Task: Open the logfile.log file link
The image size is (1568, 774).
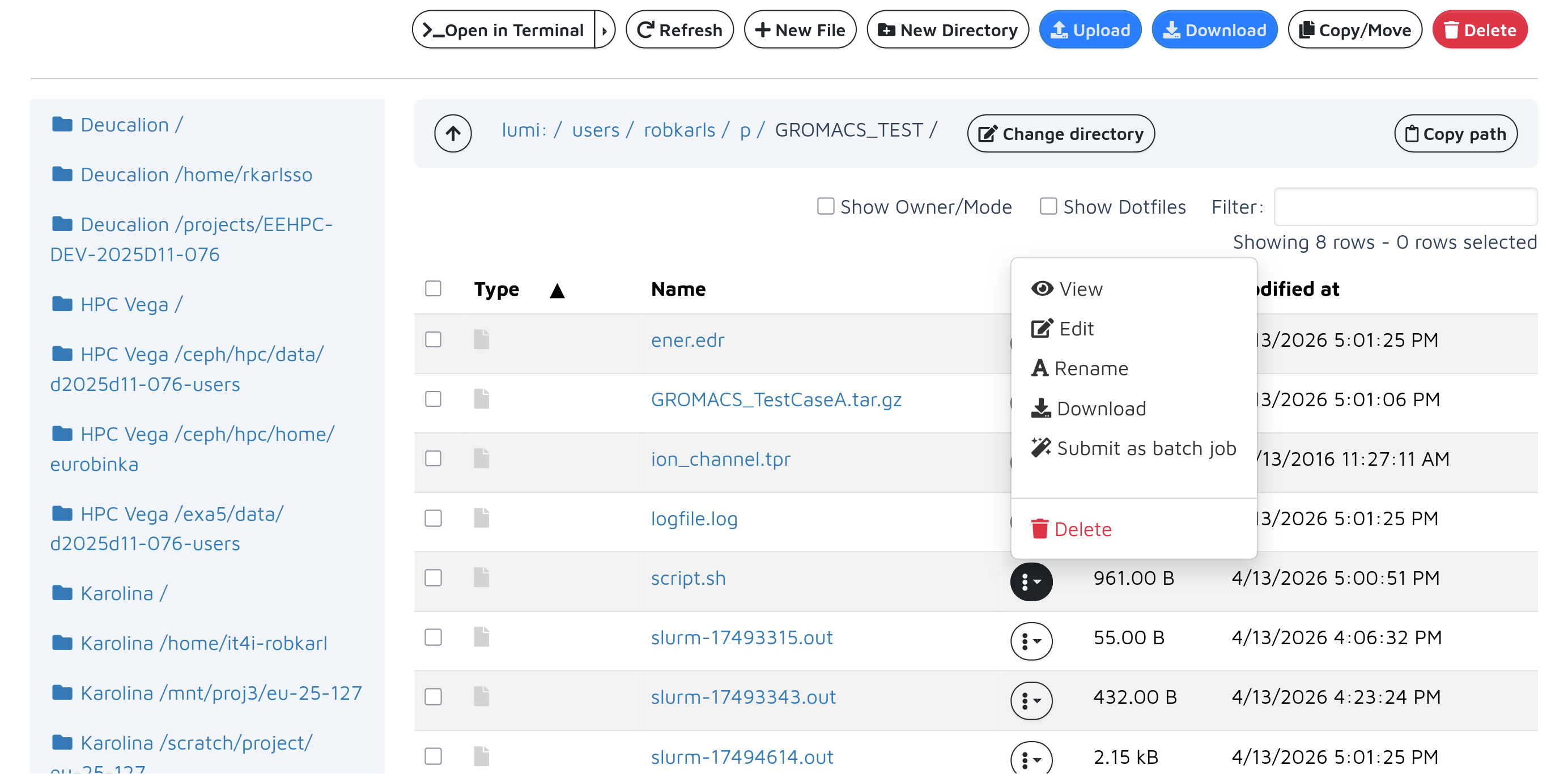Action: pyautogui.click(x=694, y=518)
